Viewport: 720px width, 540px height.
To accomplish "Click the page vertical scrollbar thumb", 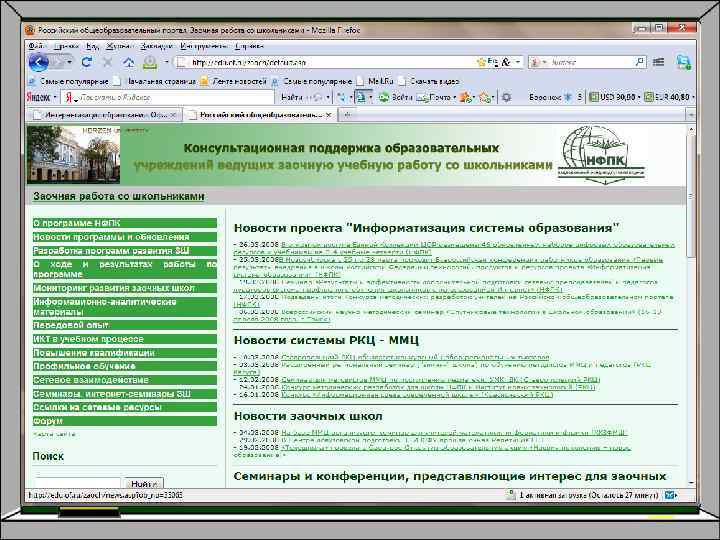I will [691, 197].
